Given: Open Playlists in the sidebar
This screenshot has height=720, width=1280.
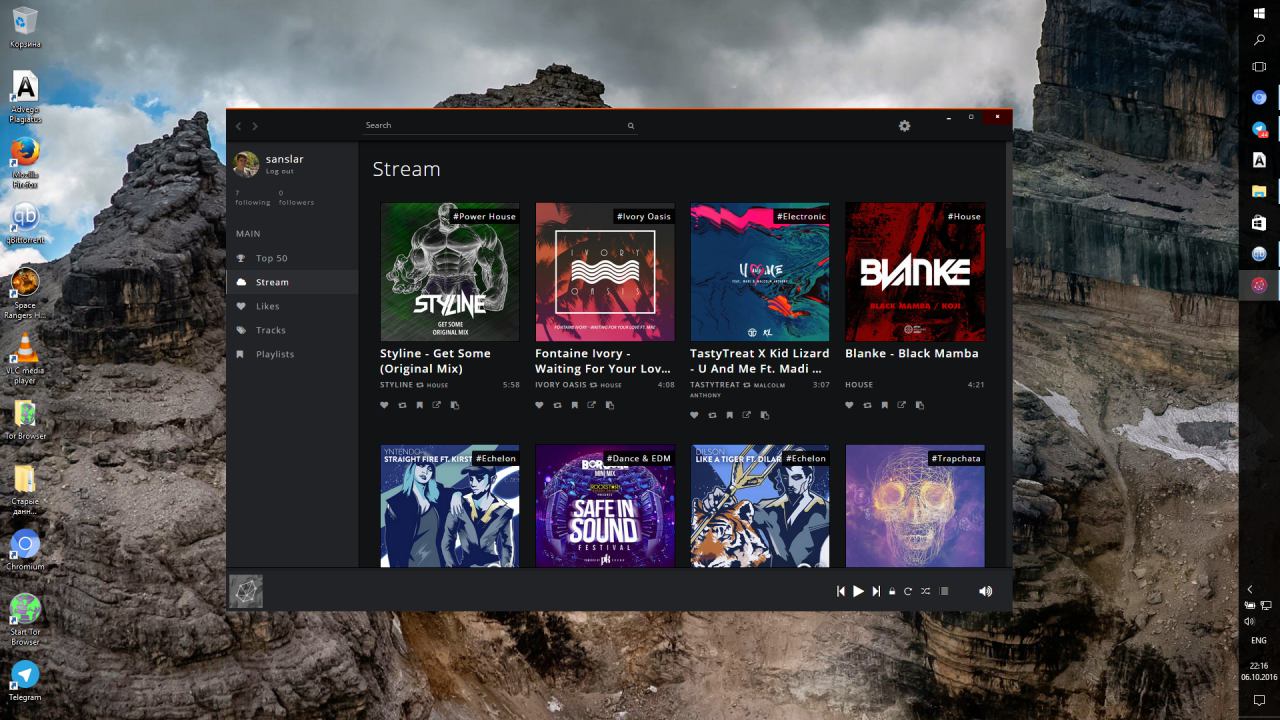Looking at the screenshot, I should coord(292,354).
